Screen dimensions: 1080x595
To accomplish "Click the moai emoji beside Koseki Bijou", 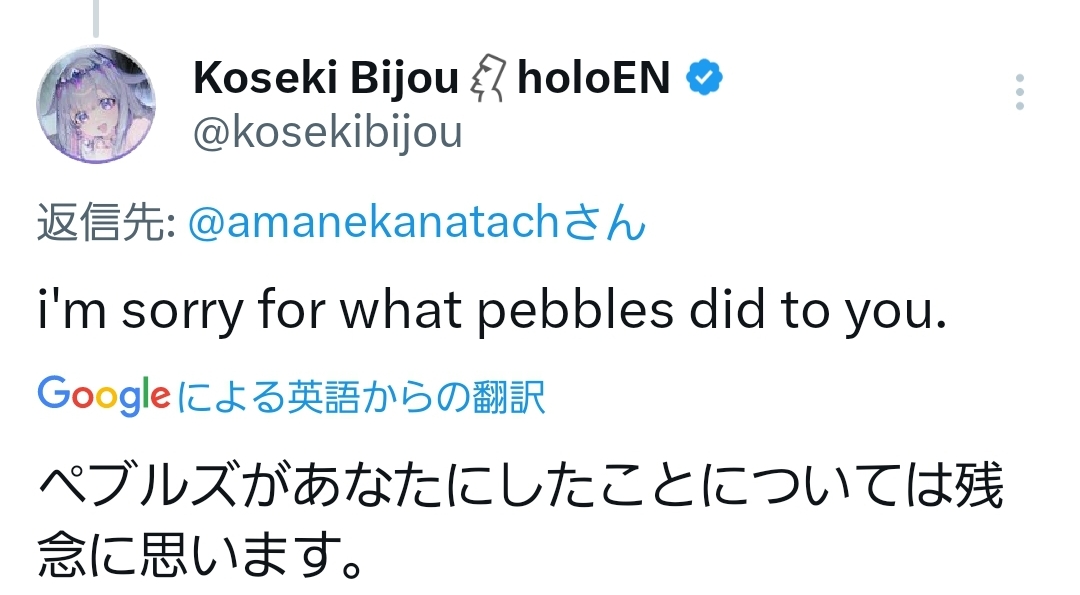I will [488, 79].
